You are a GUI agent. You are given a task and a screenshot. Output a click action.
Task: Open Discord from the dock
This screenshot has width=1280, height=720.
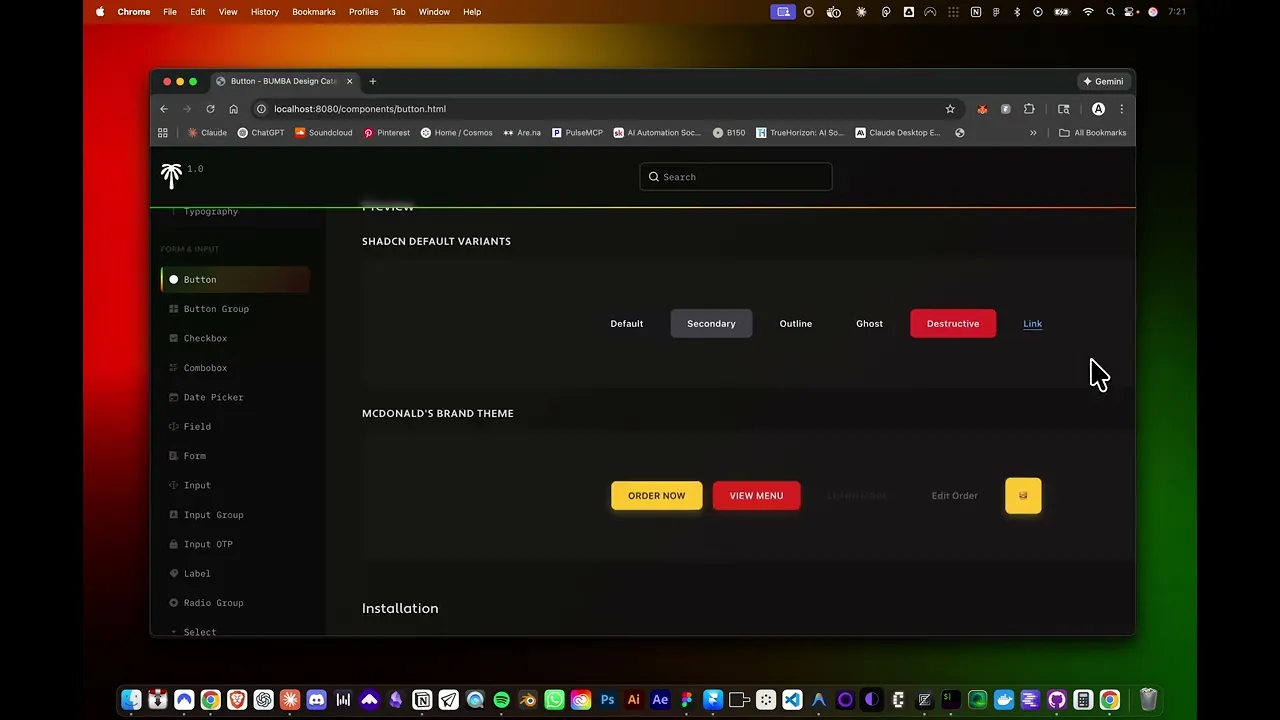[x=316, y=700]
